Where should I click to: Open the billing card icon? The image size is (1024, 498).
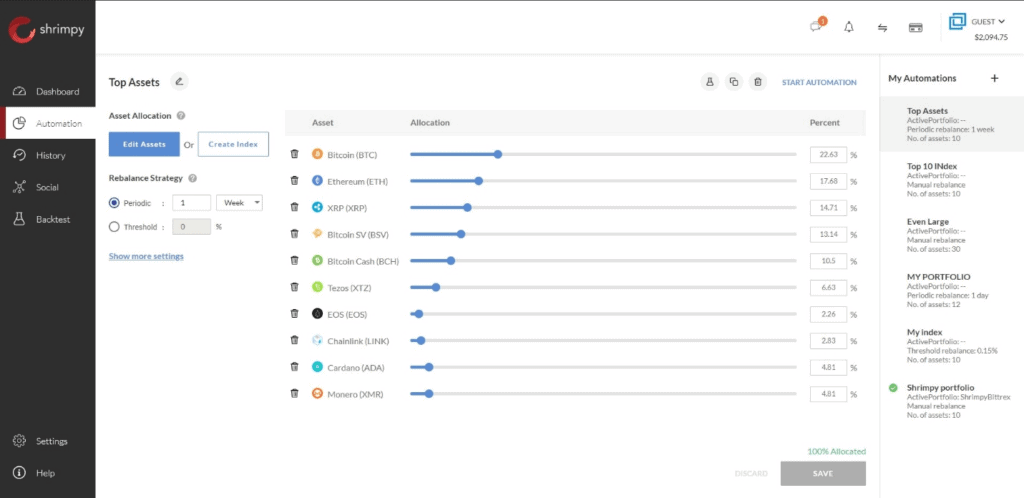(x=916, y=27)
